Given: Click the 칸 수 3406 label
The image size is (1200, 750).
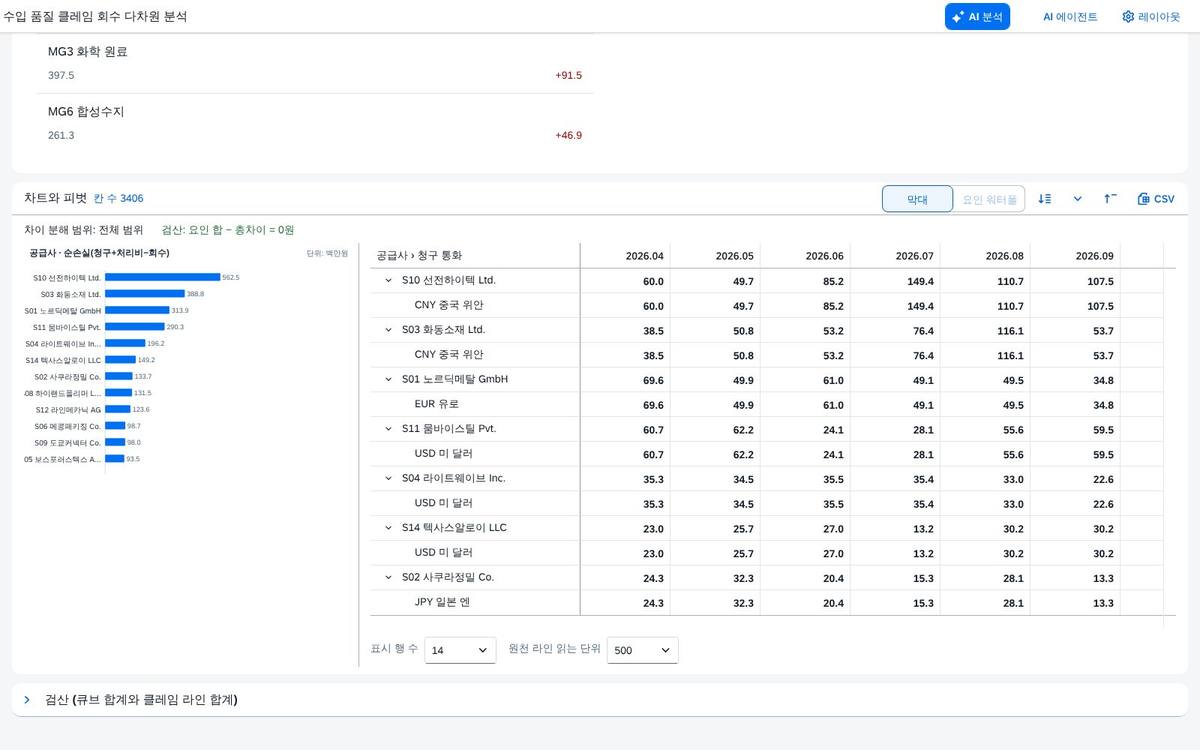Looking at the screenshot, I should 118,199.
